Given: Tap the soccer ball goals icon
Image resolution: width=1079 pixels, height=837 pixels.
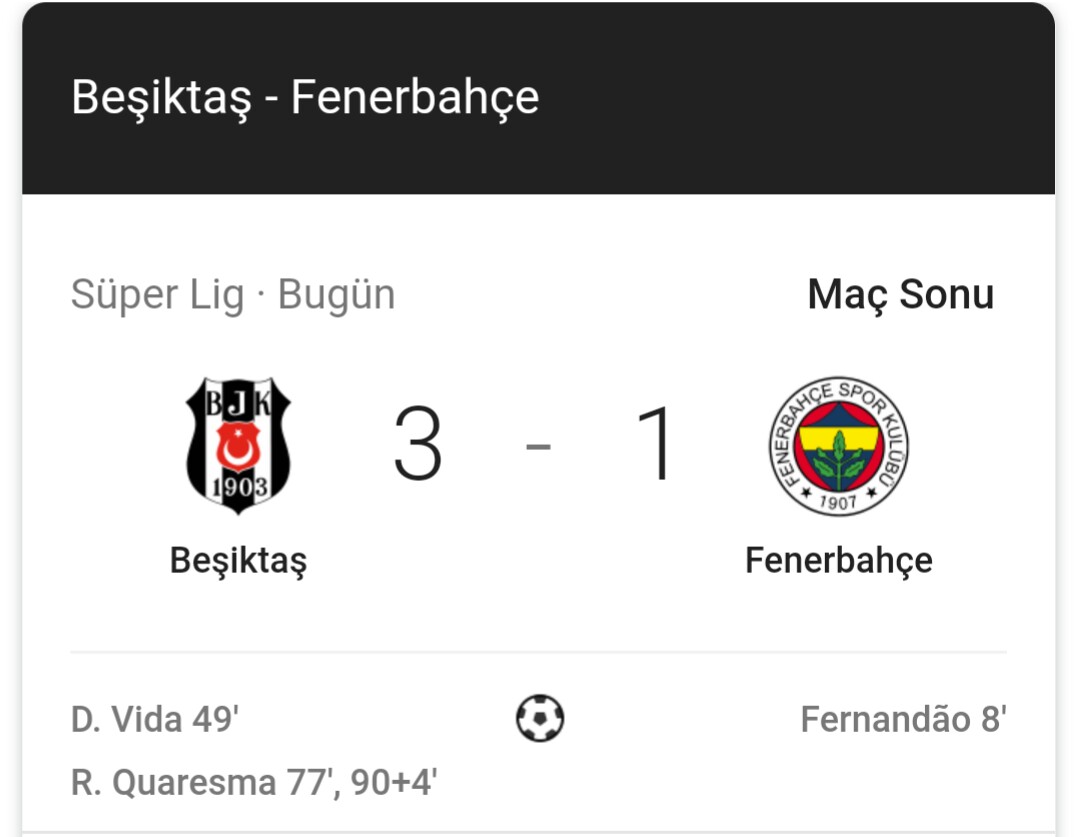Looking at the screenshot, I should [539, 718].
